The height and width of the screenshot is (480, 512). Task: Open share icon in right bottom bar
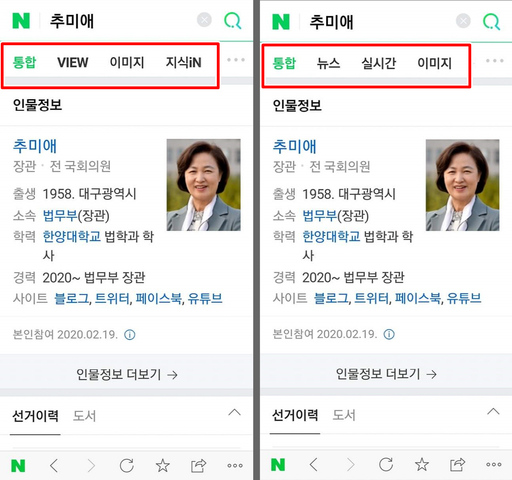pyautogui.click(x=457, y=465)
